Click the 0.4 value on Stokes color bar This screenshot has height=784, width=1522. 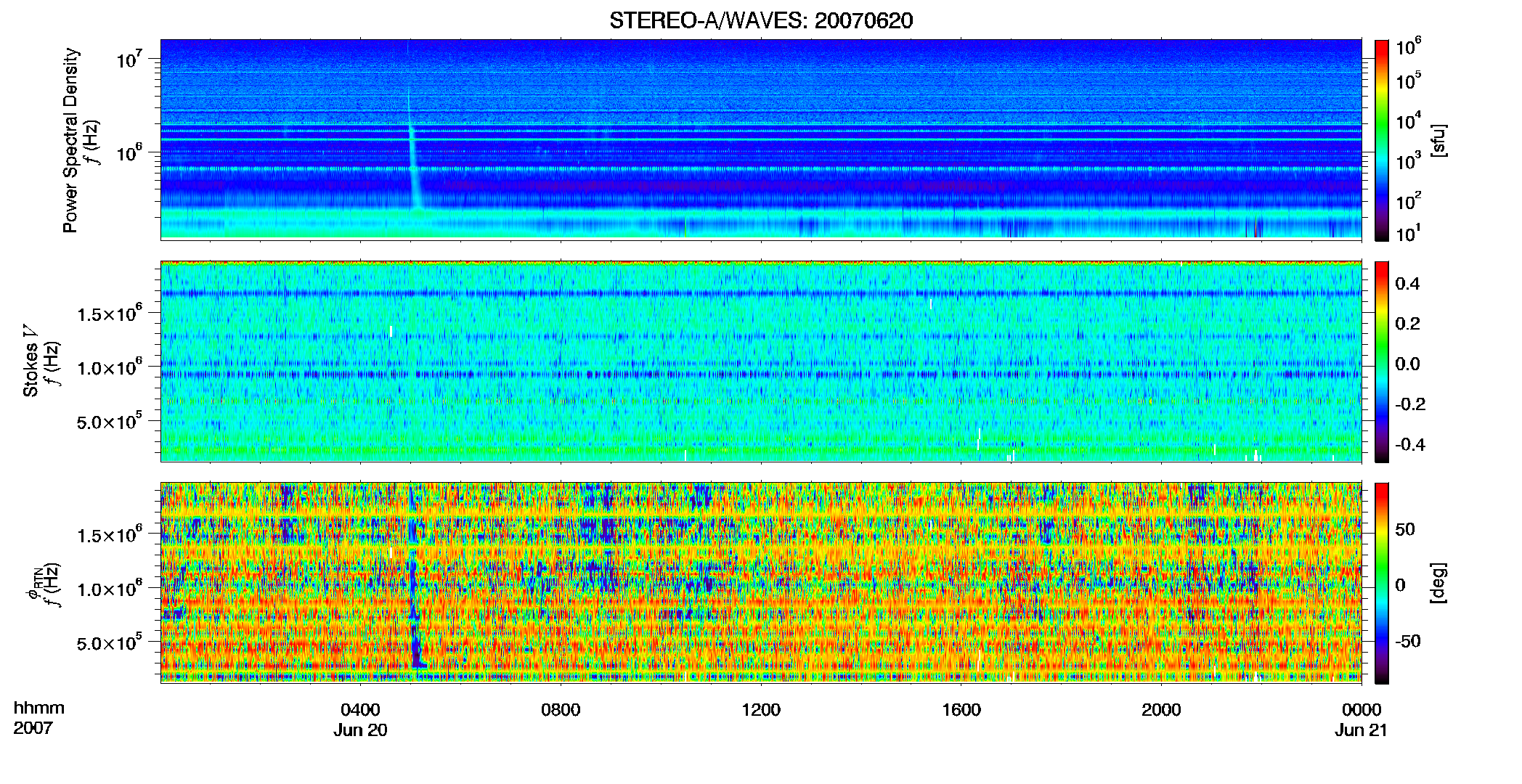coord(1407,284)
